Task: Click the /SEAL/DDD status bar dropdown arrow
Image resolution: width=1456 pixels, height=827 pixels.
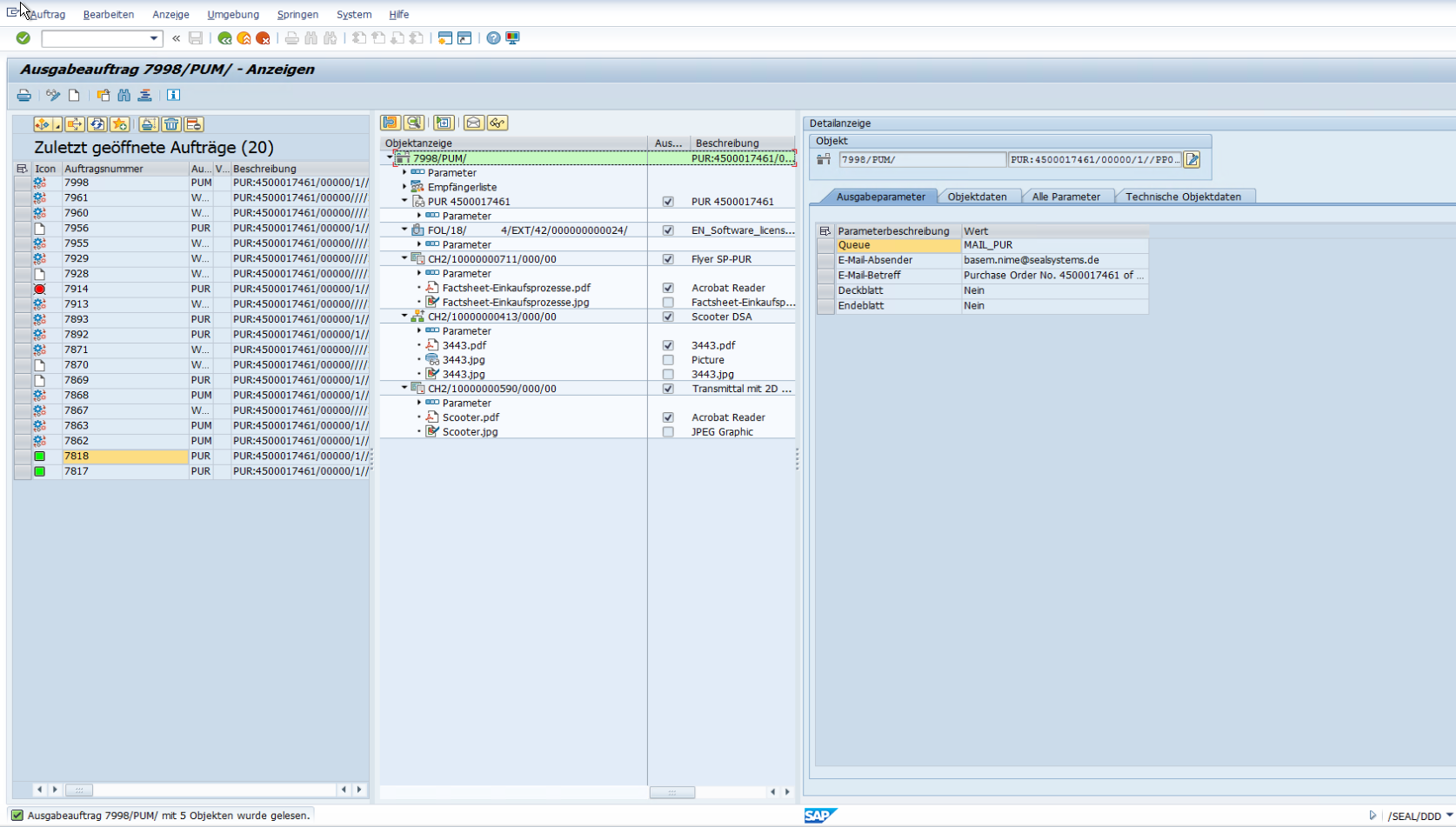Action: tap(1449, 816)
